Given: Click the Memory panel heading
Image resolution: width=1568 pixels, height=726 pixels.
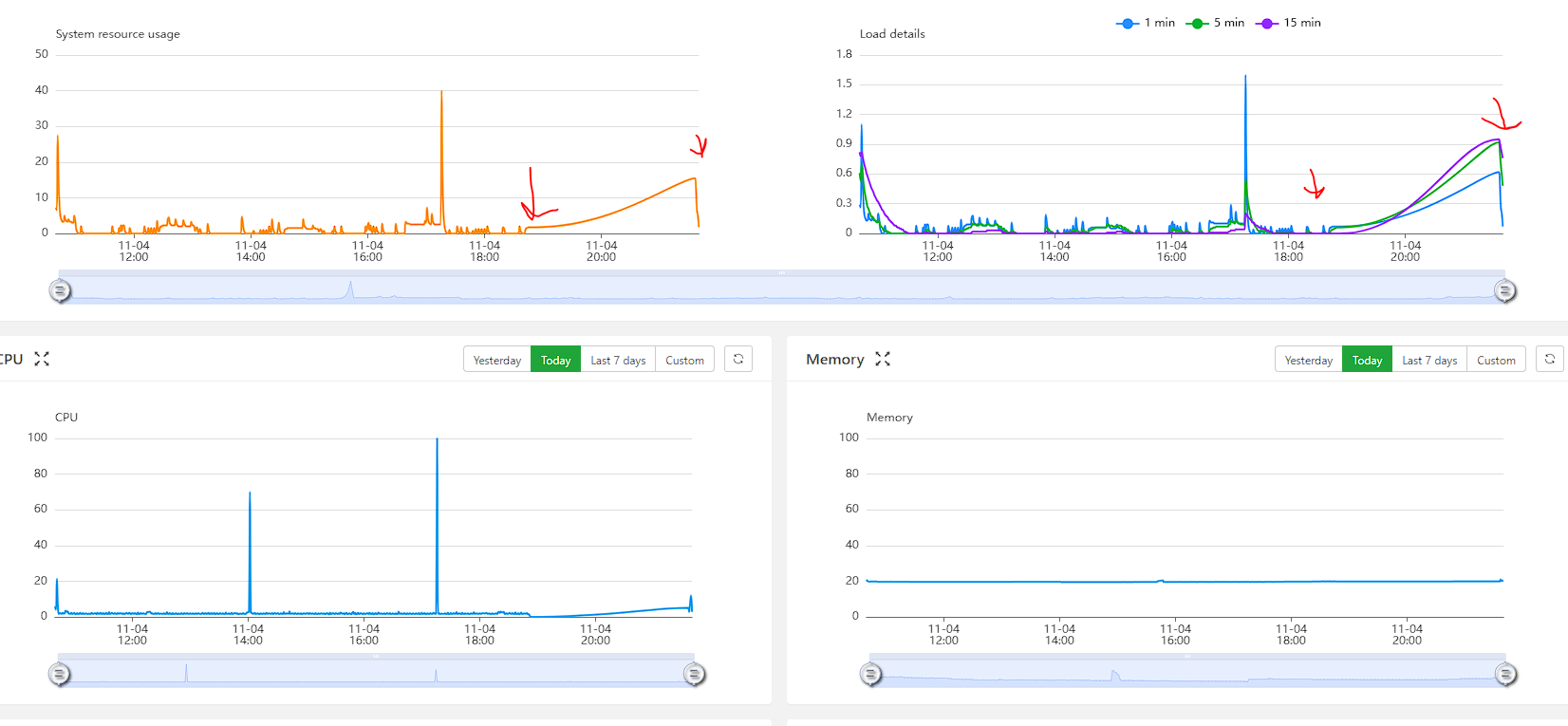Looking at the screenshot, I should [835, 359].
